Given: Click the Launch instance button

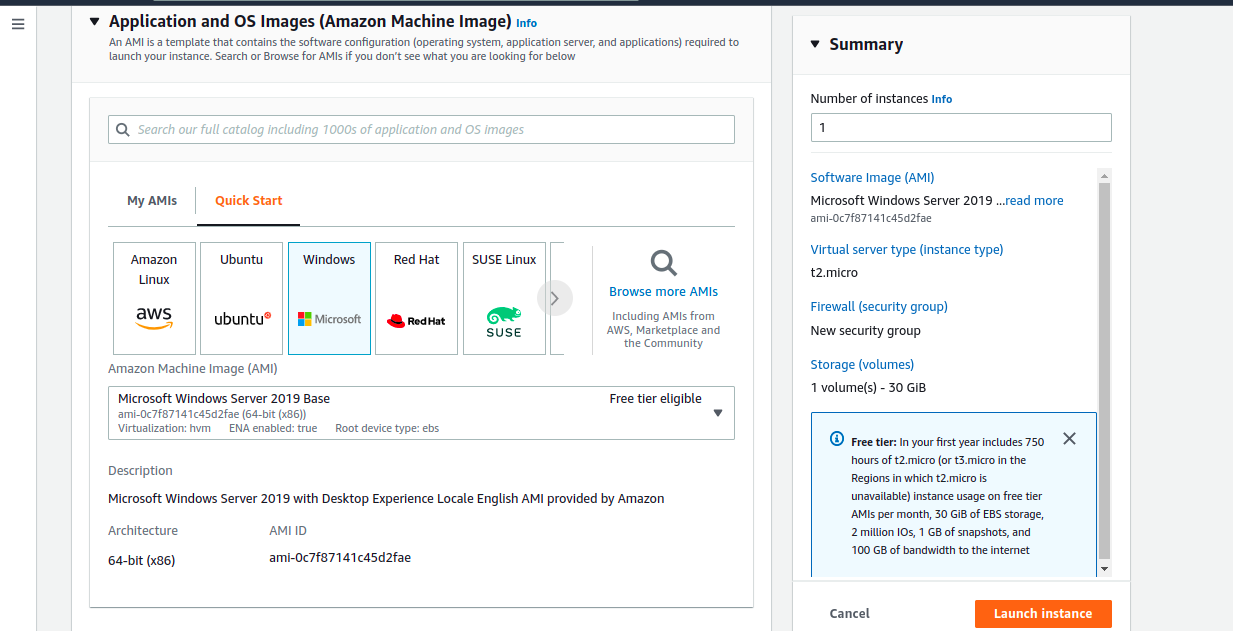Looking at the screenshot, I should click(x=1043, y=614).
